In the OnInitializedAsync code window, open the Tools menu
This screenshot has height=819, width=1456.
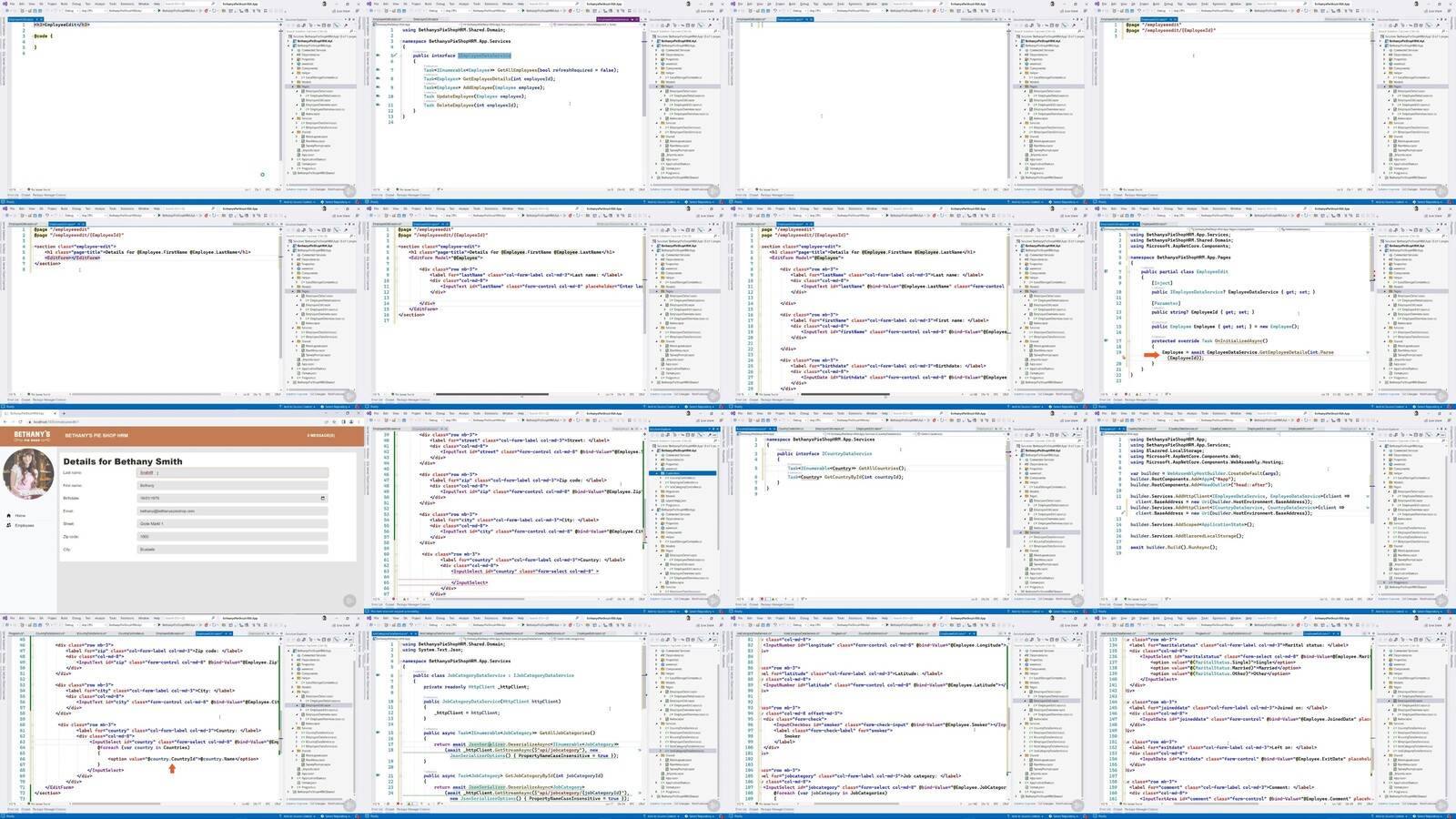(x=1206, y=208)
